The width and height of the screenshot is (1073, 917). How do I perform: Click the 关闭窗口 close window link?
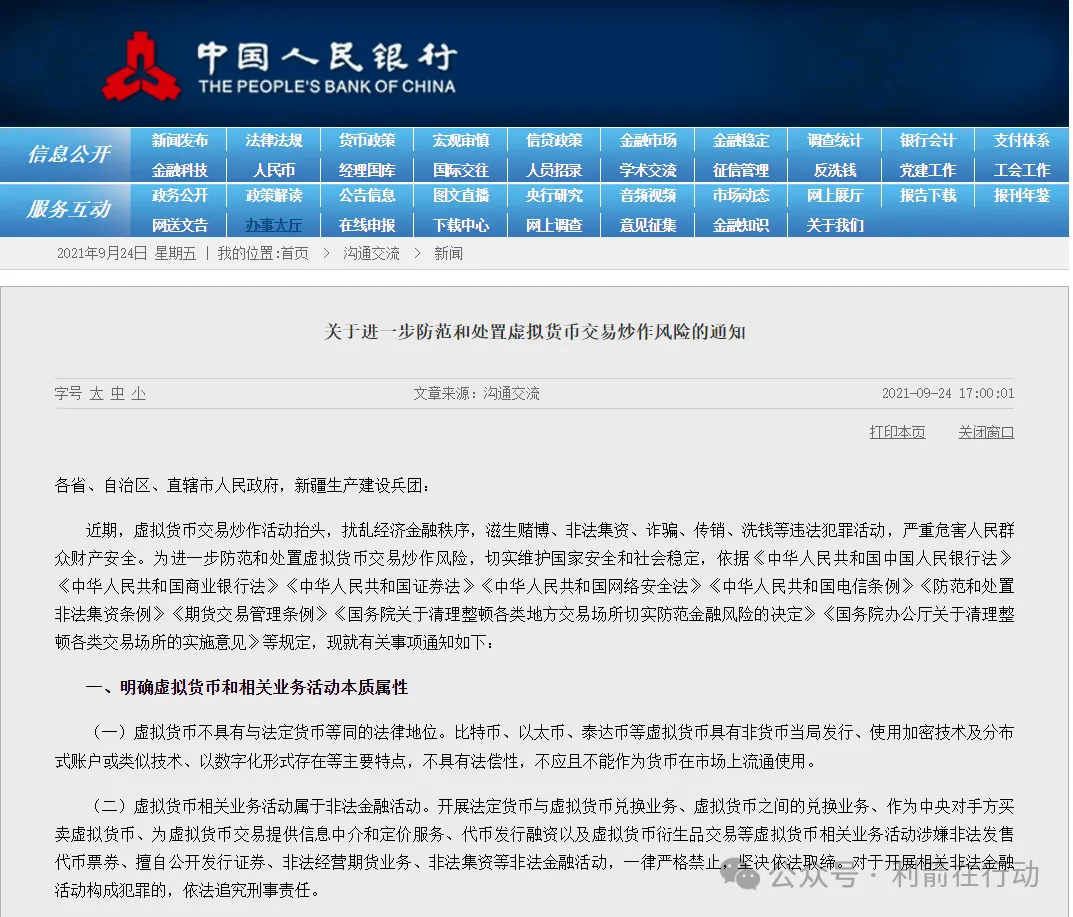985,432
